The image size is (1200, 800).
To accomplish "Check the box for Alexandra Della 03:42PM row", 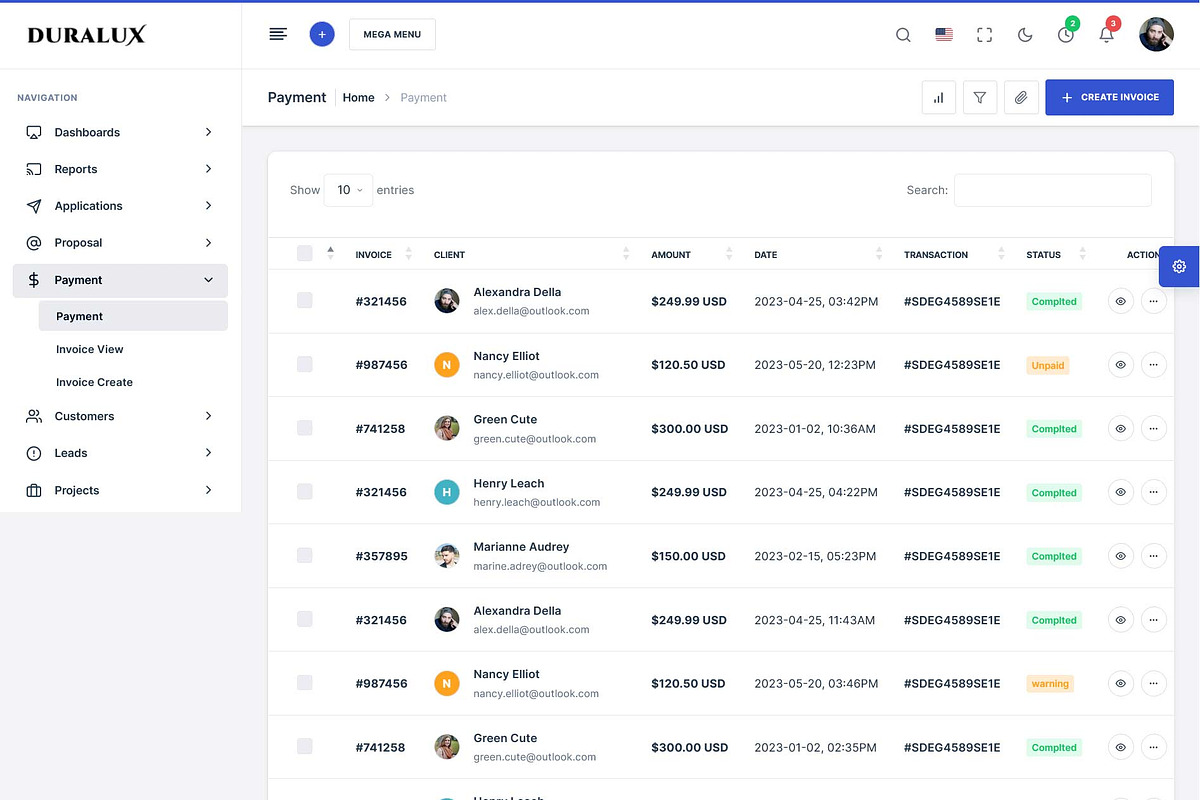I will 305,300.
